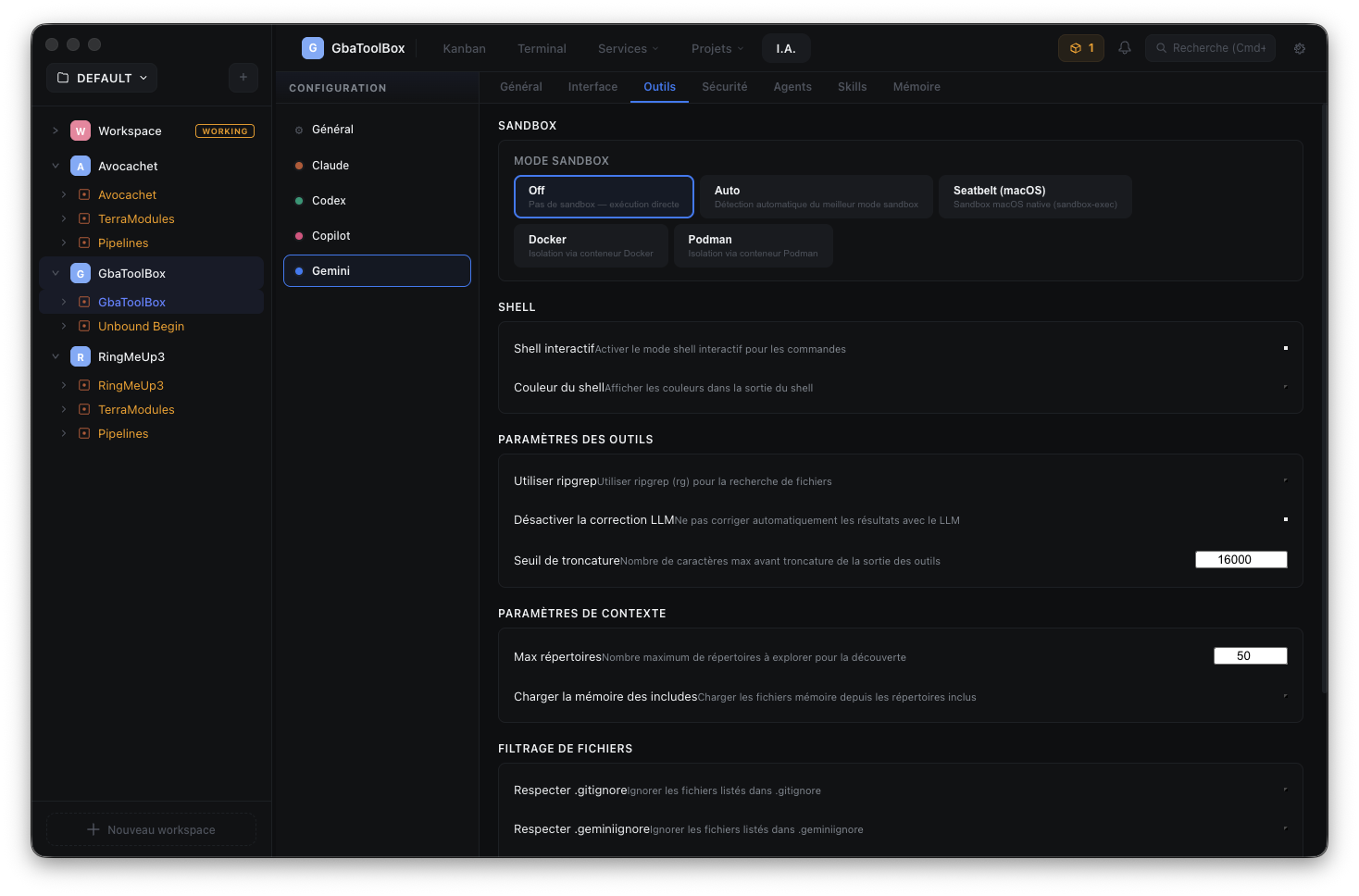Click the project icon beside Pipelines under Avocachet
1359x896 pixels.
84,243
